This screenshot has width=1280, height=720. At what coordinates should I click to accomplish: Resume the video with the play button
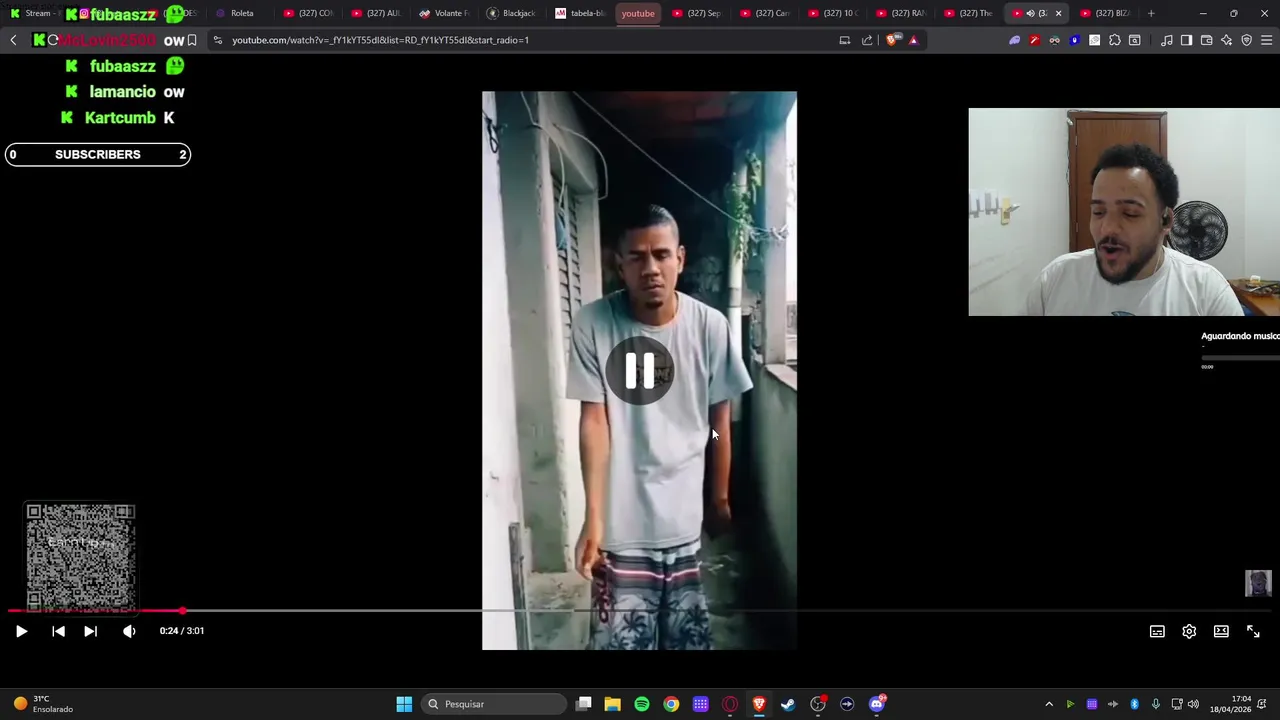tap(21, 631)
